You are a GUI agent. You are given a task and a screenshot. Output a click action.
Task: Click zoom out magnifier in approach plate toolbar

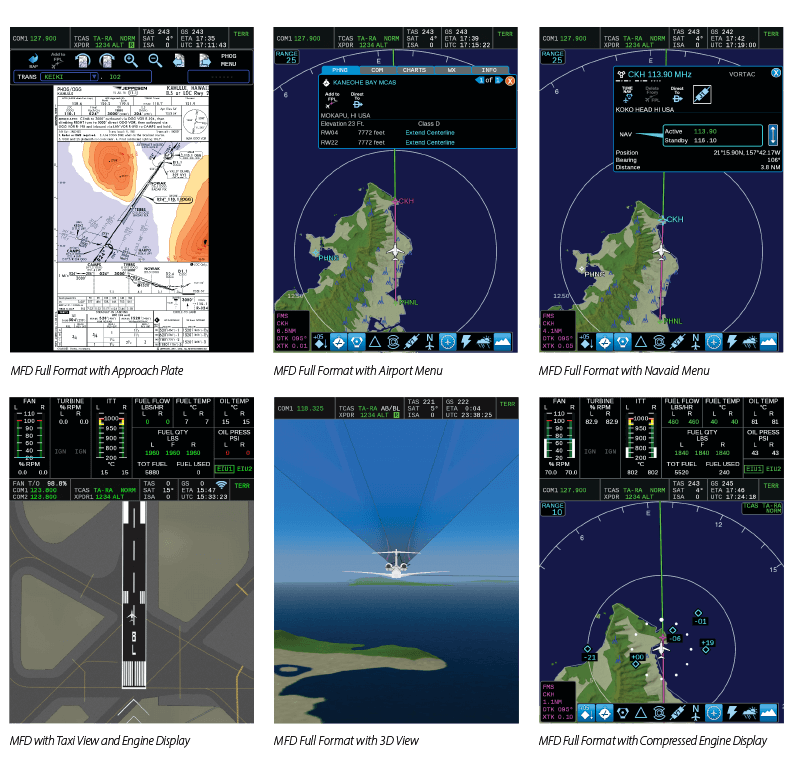(155, 60)
